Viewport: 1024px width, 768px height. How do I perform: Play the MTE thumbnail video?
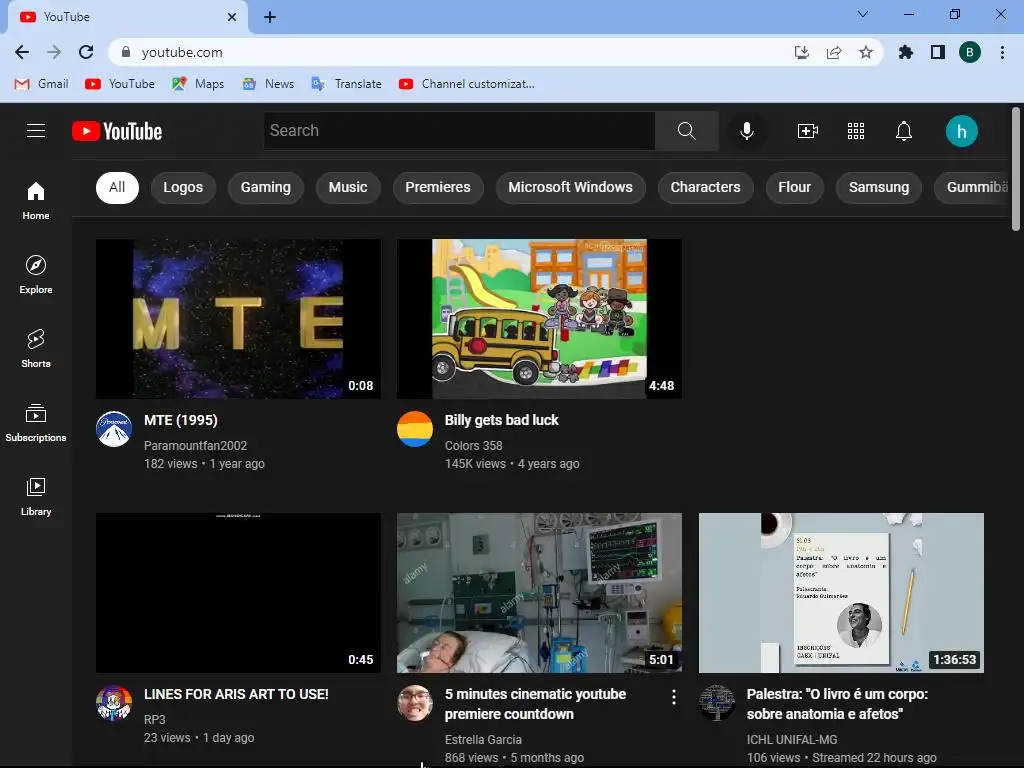pos(238,319)
